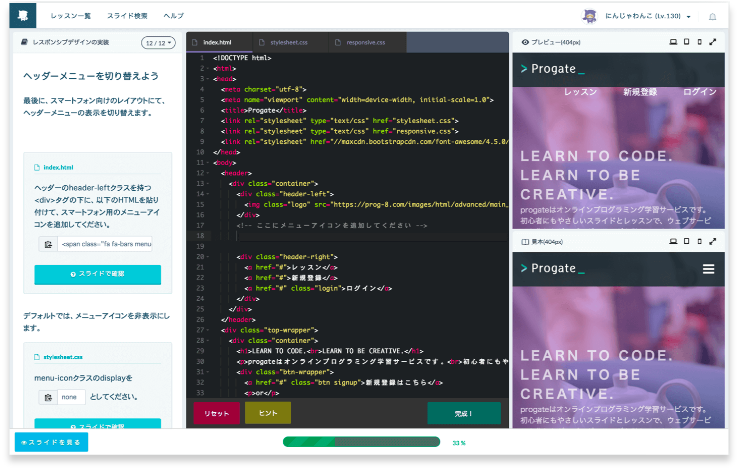Open the hamburger menu in the 見本 sample

708,269
